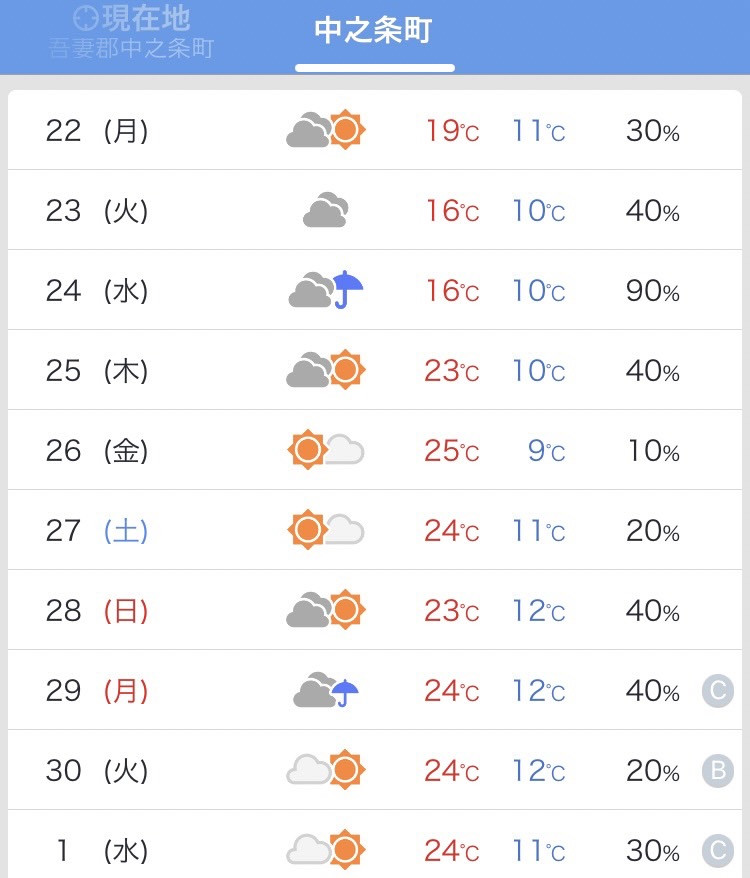750x878 pixels.
Task: Select the date label 28 (日)
Action: 97,610
